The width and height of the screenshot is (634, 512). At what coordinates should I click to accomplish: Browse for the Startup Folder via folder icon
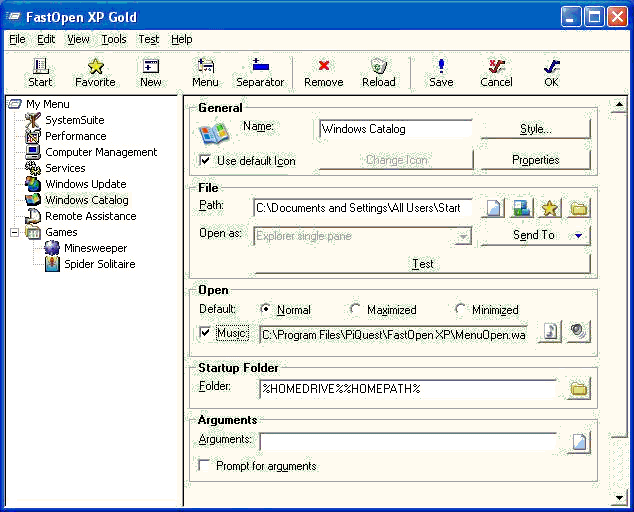[579, 389]
